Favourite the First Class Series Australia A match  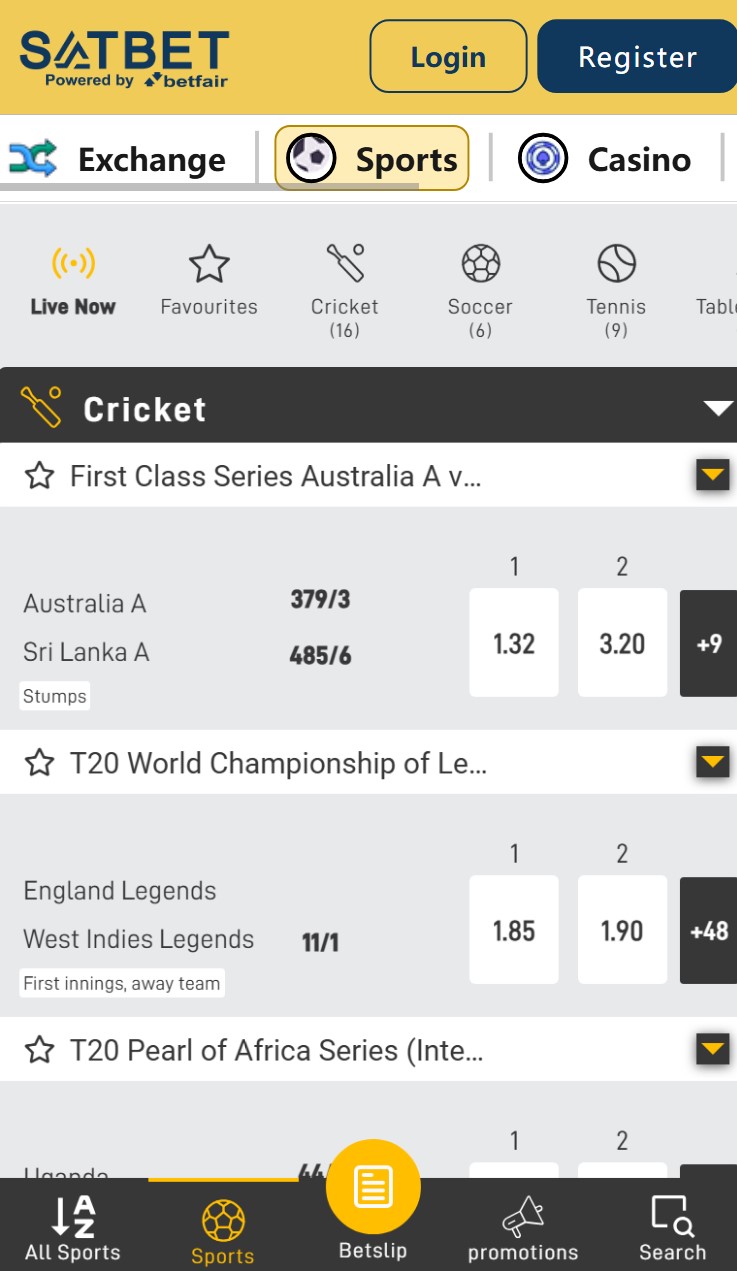(x=39, y=476)
